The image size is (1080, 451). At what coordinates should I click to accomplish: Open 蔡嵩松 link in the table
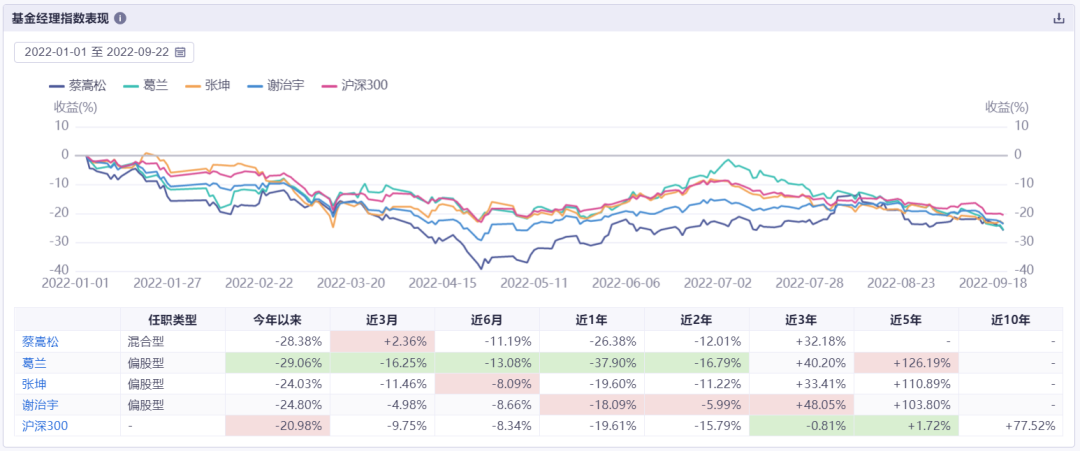coord(41,341)
